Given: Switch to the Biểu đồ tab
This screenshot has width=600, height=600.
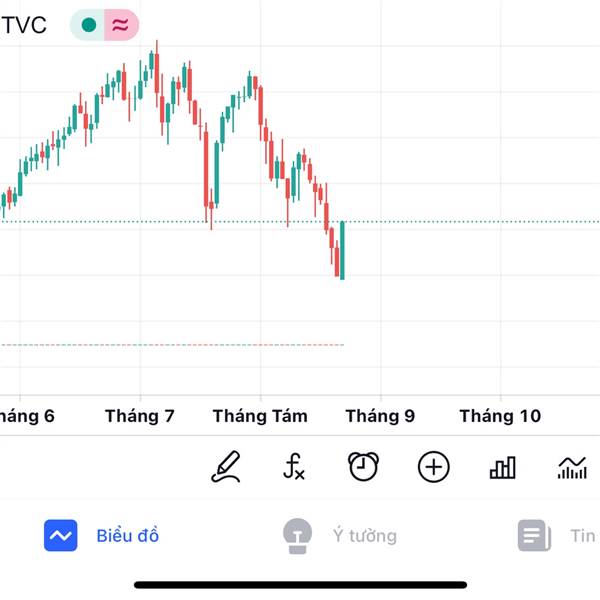Looking at the screenshot, I should 101,535.
